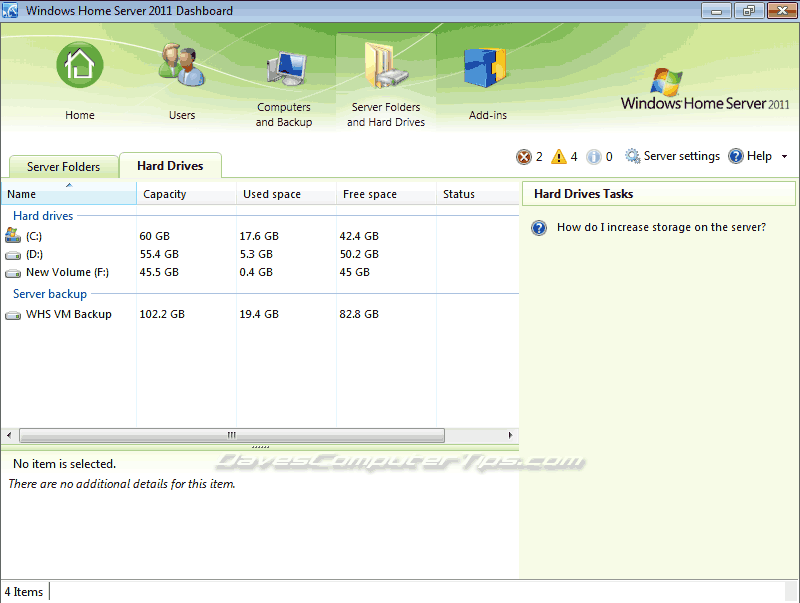This screenshot has height=603, width=800.
Task: Click the details pane splitter grip
Action: tap(260, 447)
